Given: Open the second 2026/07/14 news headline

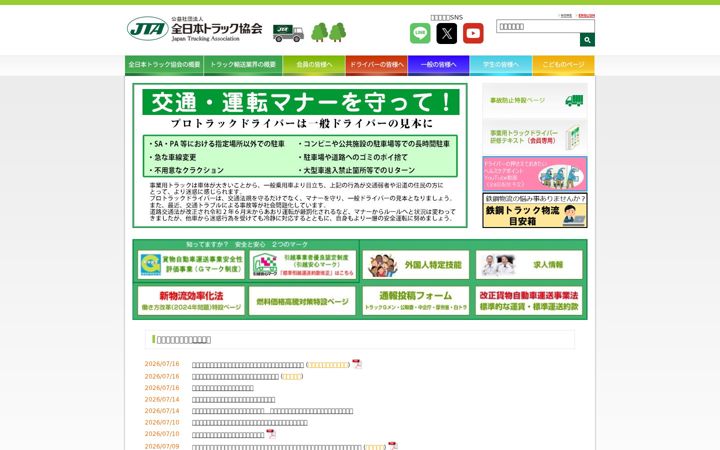Looking at the screenshot, I should 272,411.
